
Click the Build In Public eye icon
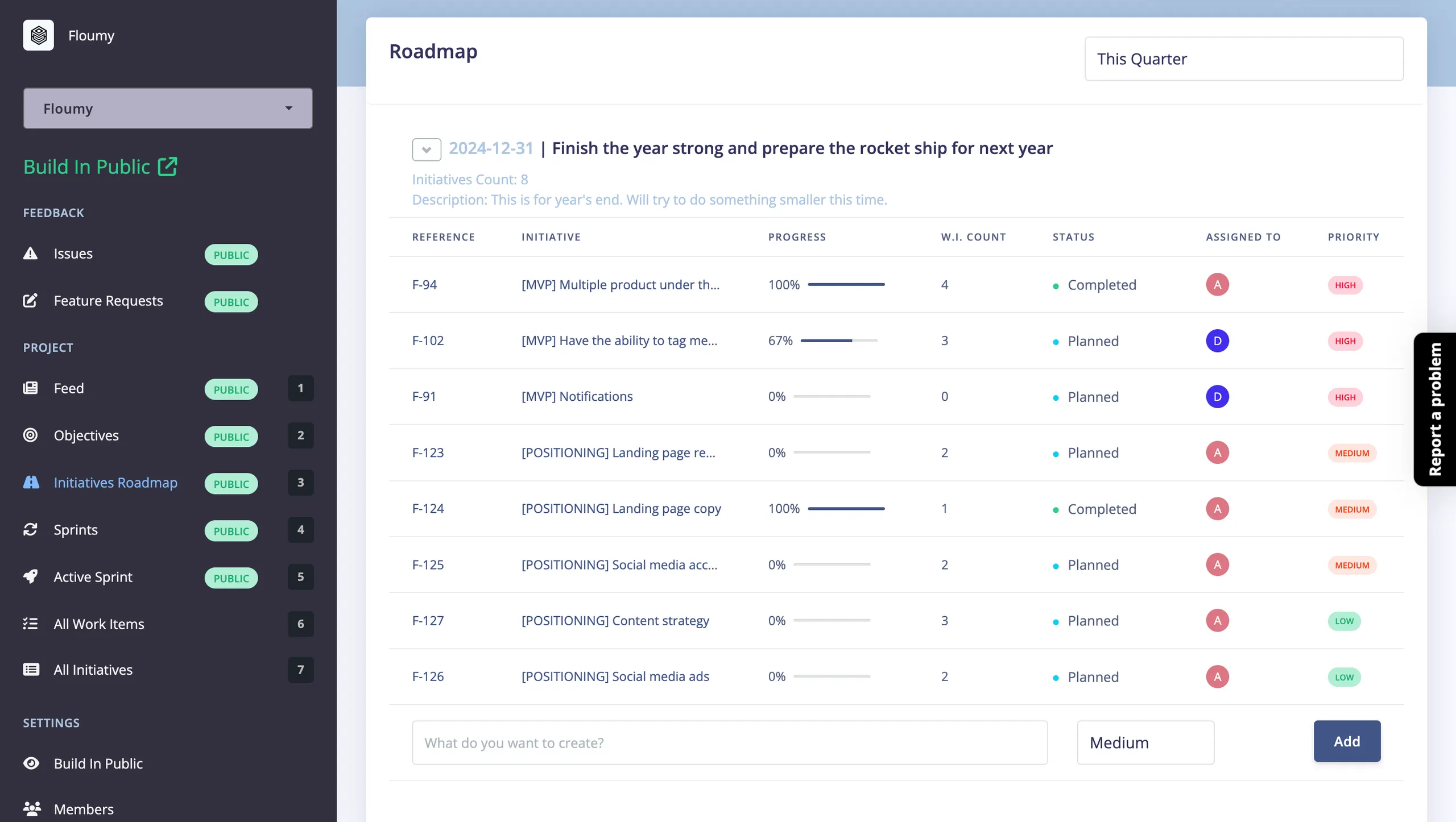tap(31, 763)
